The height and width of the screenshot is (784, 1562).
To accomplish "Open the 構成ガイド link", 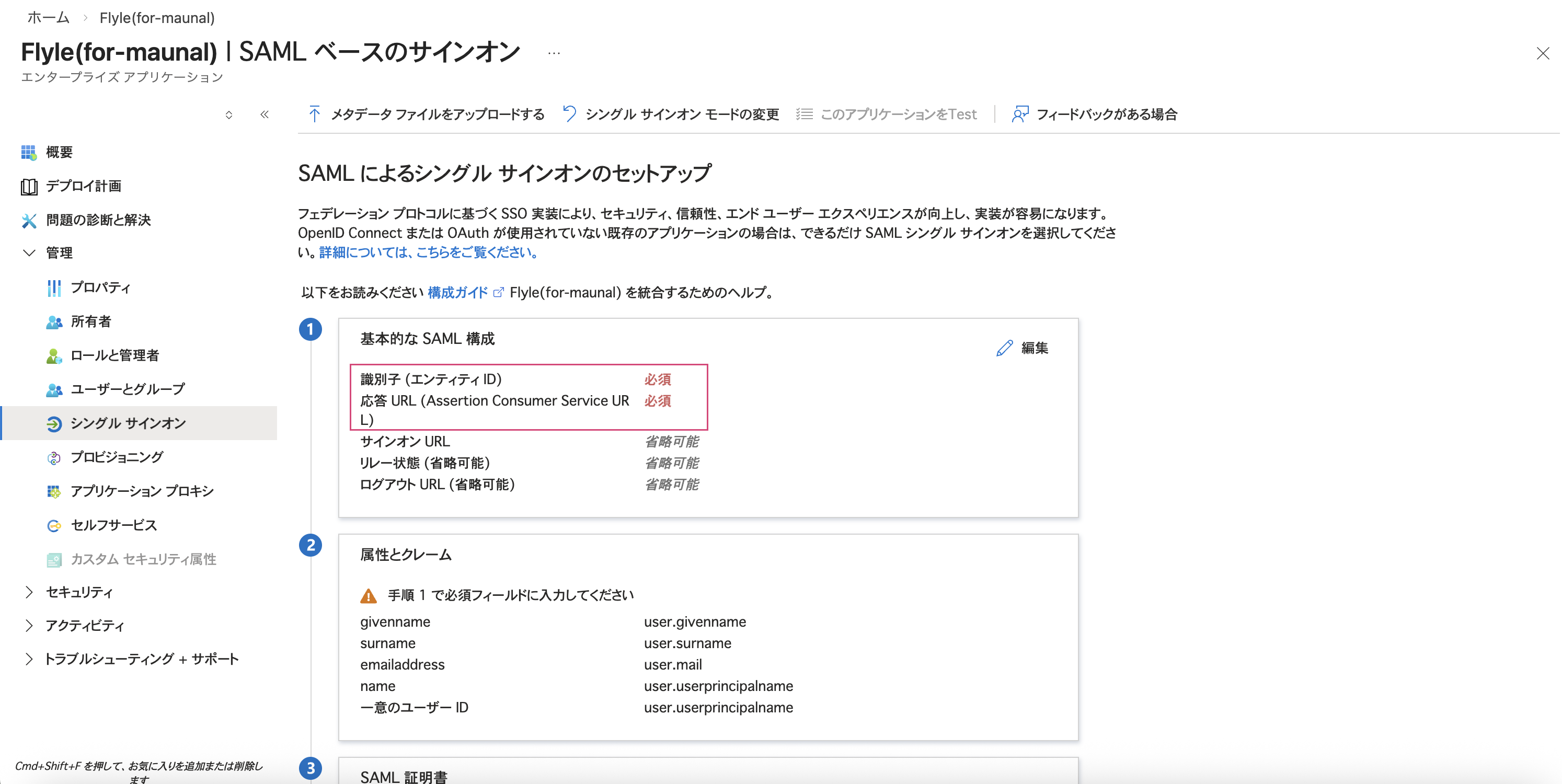I will click(458, 292).
